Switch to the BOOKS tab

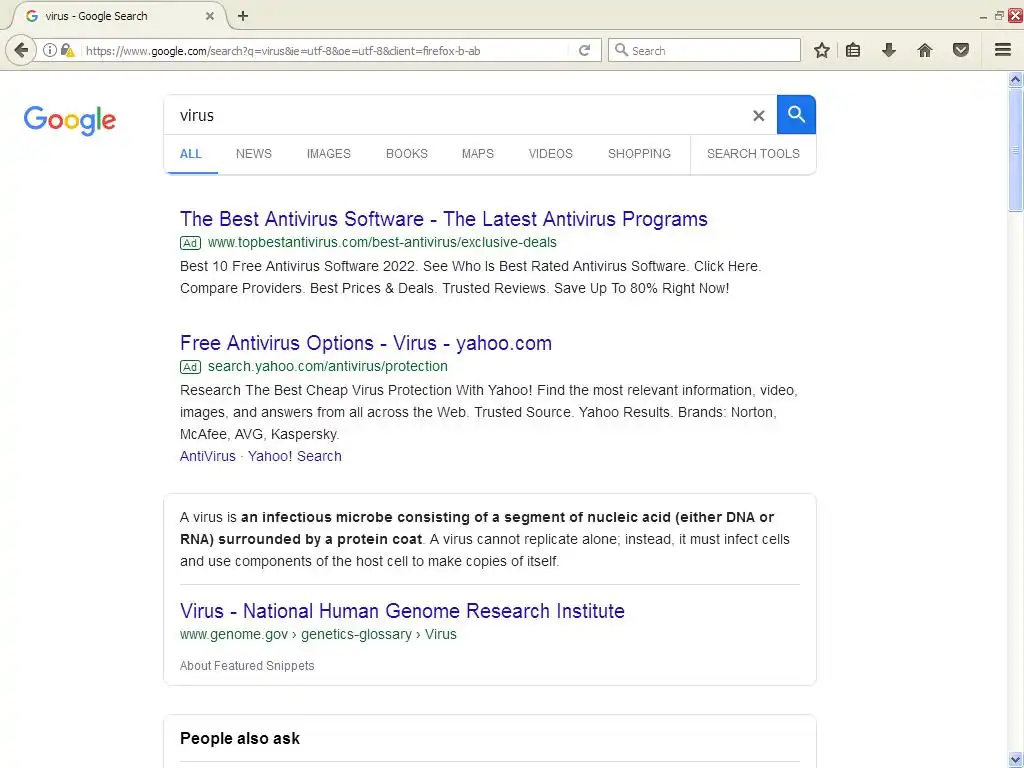click(407, 154)
